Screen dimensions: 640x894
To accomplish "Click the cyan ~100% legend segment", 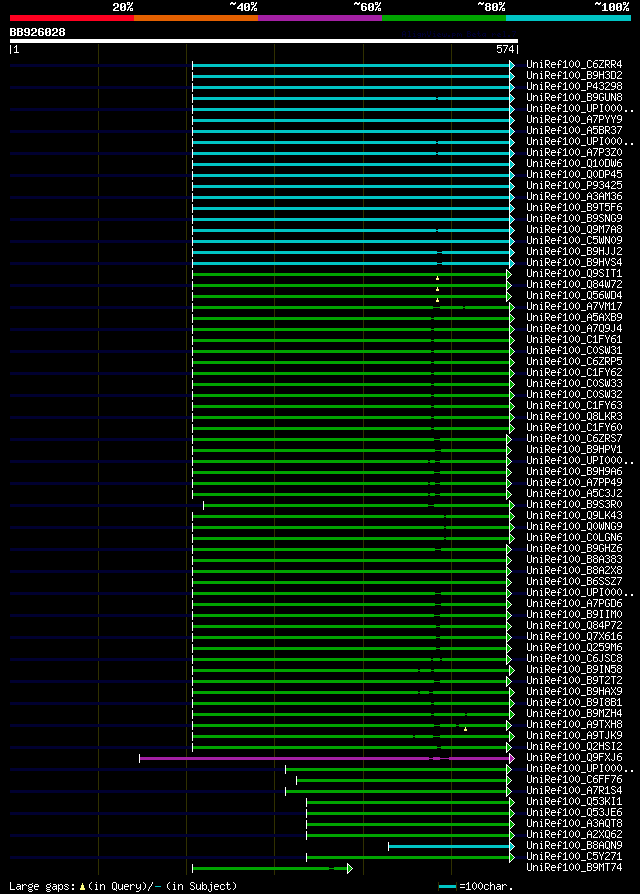I will click(x=568, y=18).
